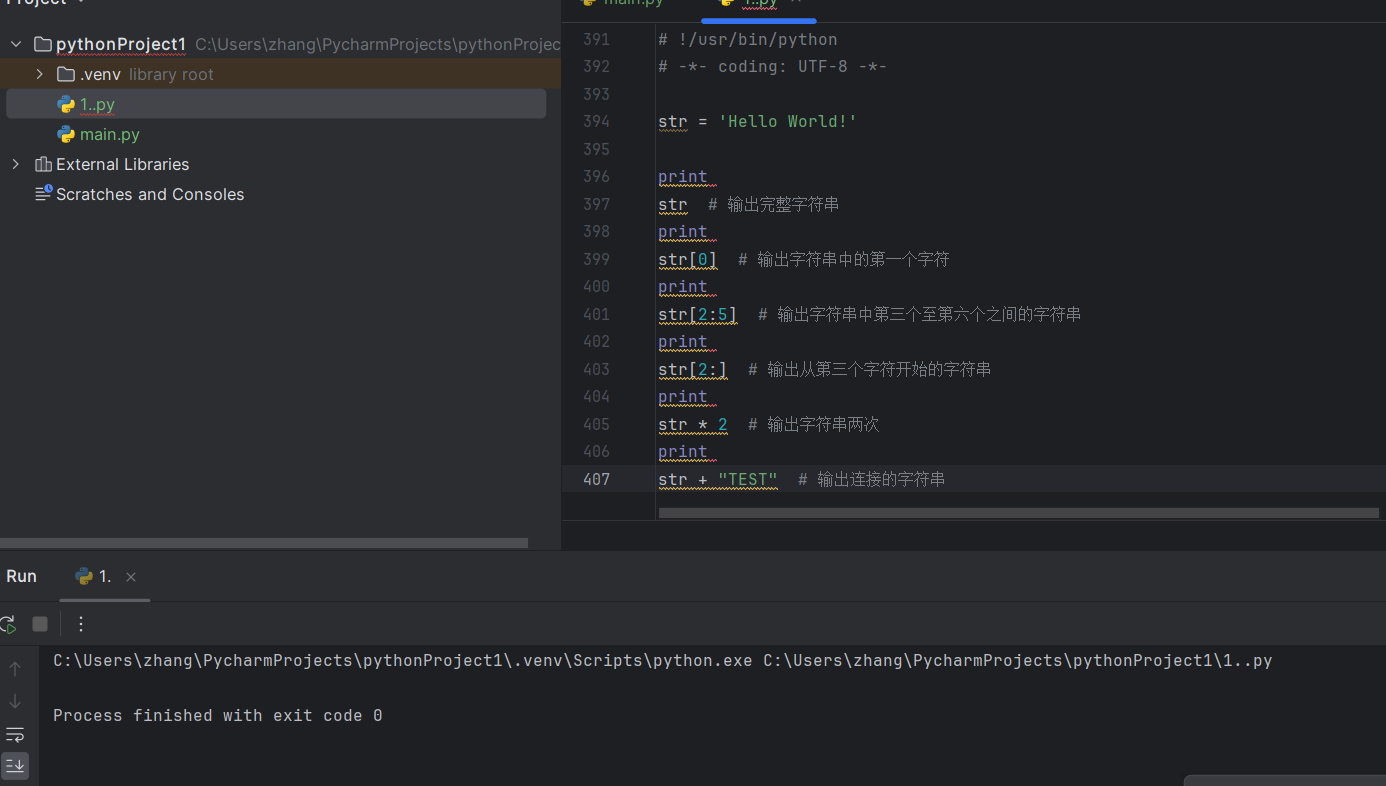Open the Run toolbar three-dot more menu
The width and height of the screenshot is (1386, 786).
81,624
